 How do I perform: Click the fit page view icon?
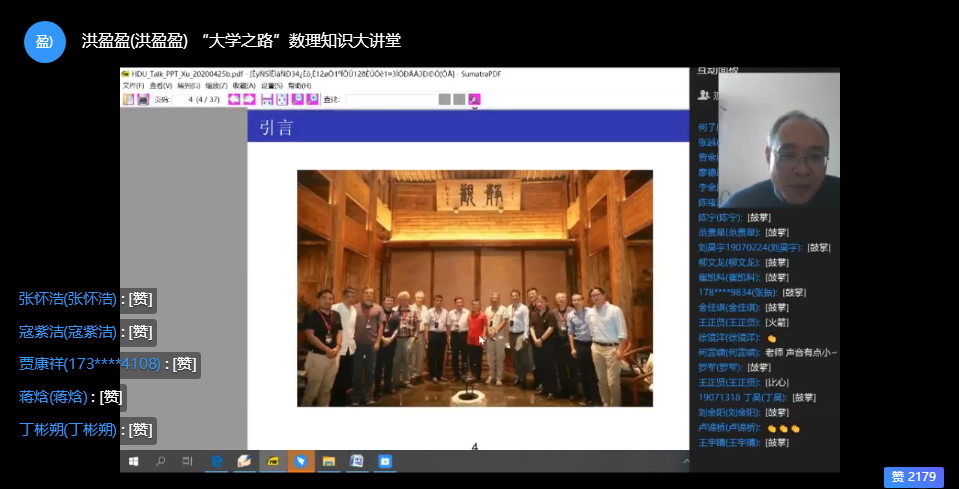click(x=282, y=99)
